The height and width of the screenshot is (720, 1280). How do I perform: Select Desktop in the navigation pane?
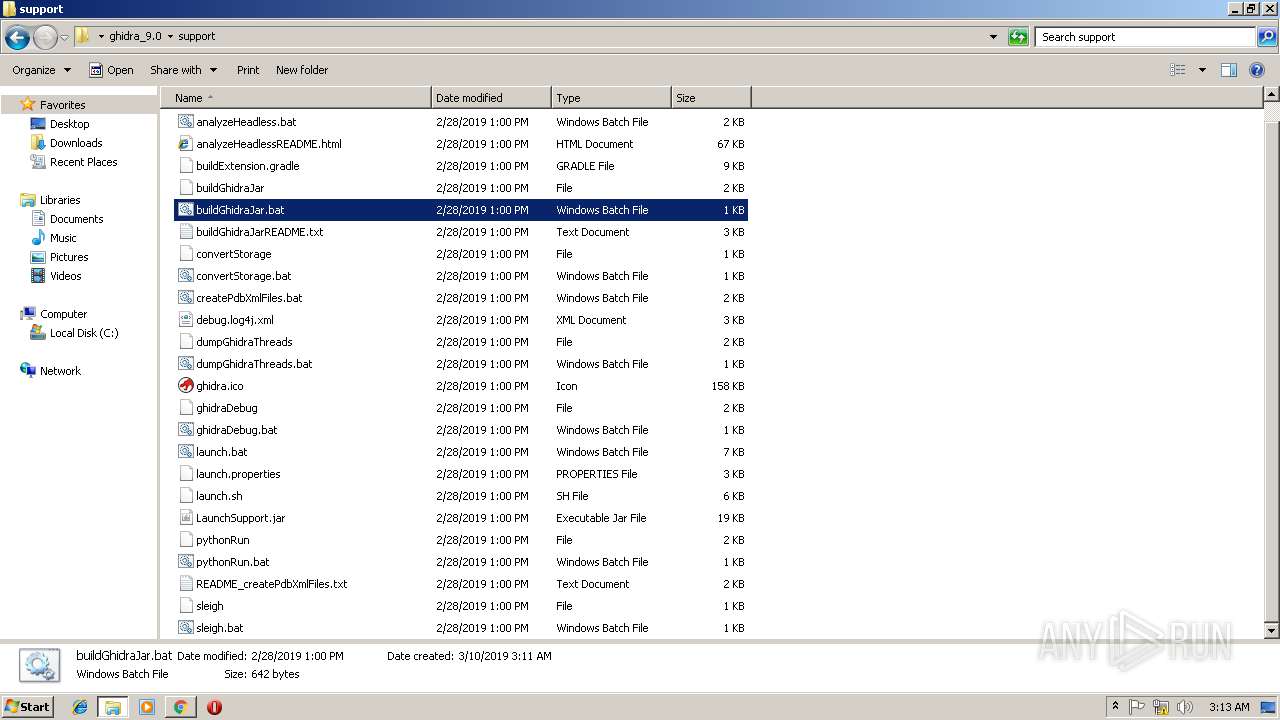tap(69, 124)
